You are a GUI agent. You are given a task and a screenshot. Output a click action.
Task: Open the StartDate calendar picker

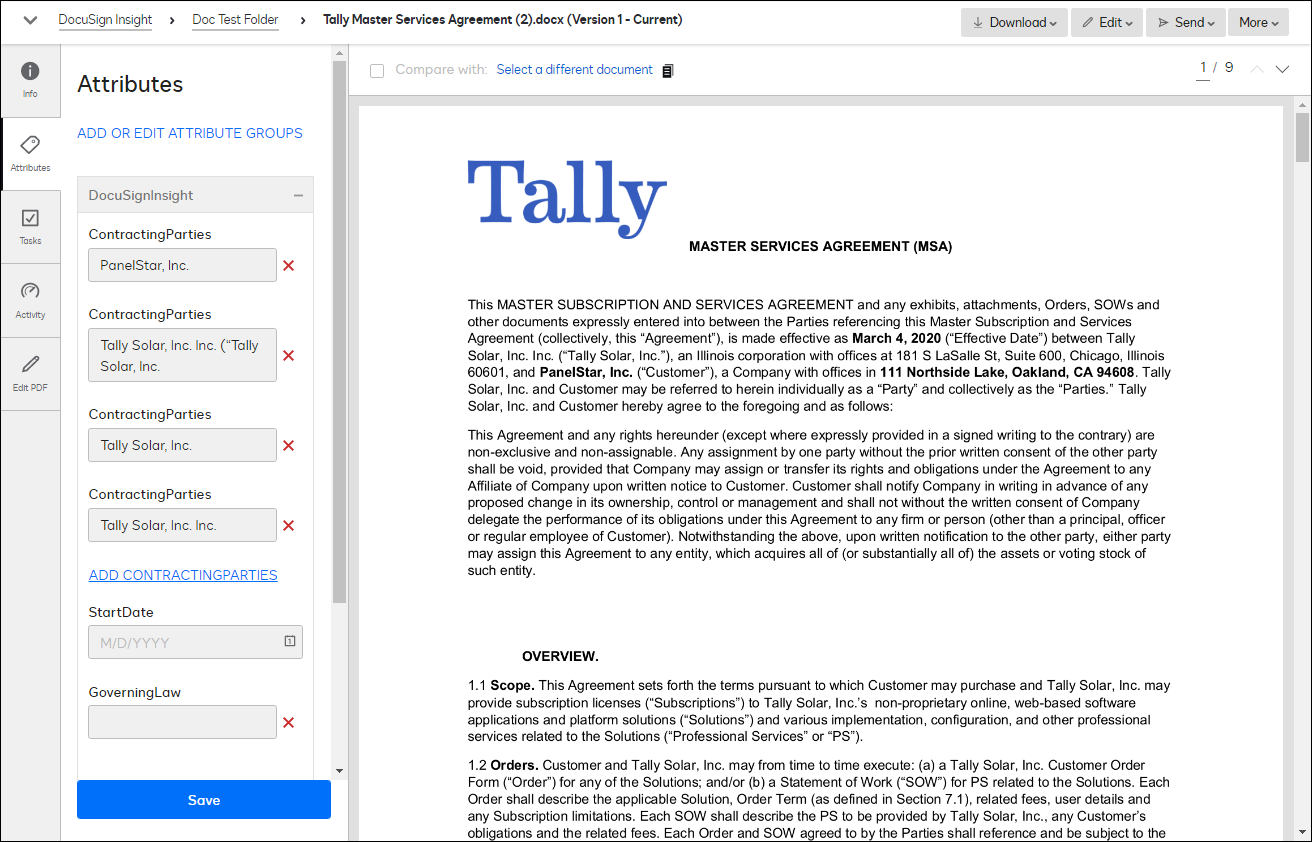coord(290,642)
